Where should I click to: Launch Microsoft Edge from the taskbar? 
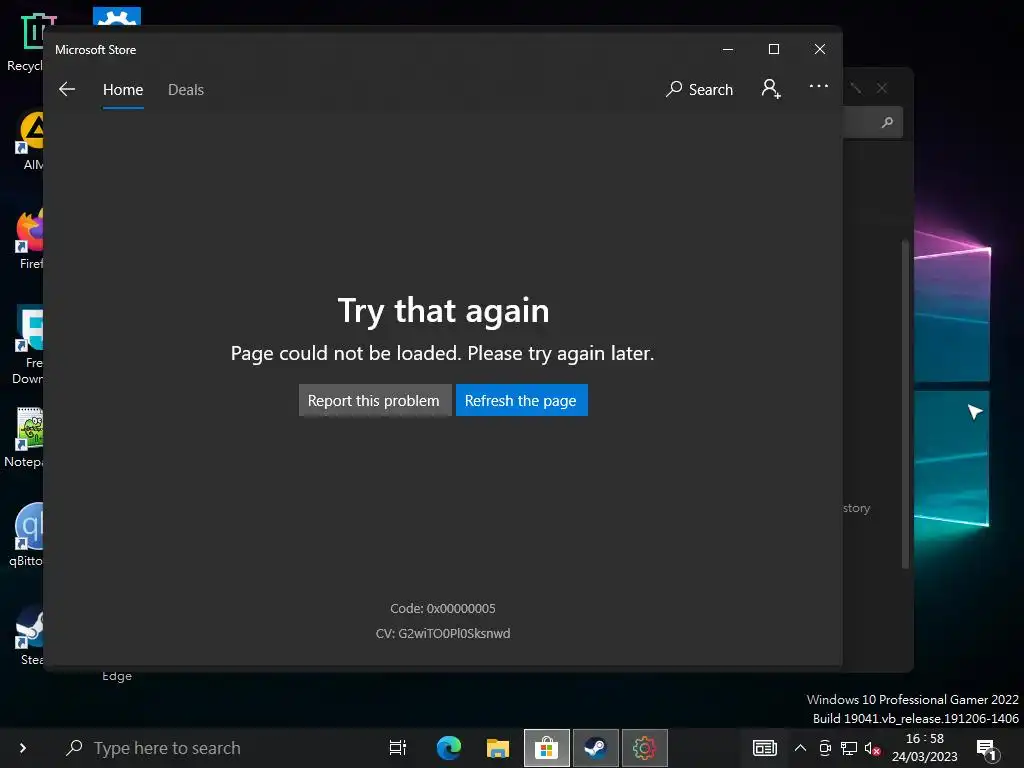click(449, 748)
